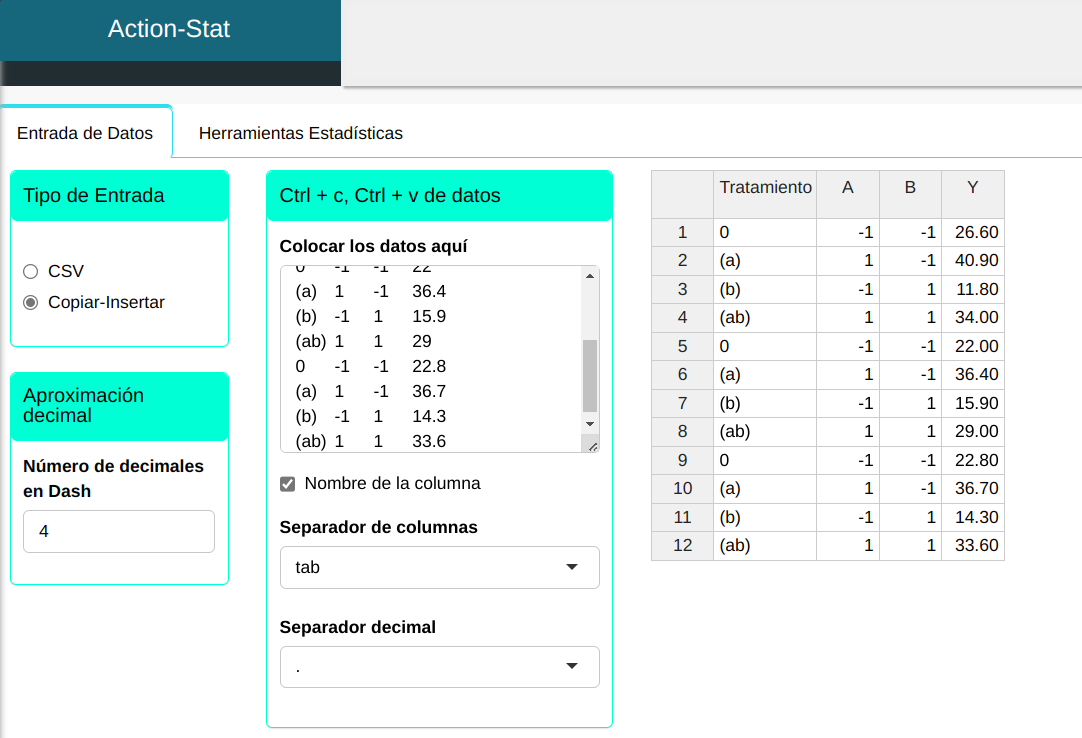Click the 40.90 cell in Y column
The height and width of the screenshot is (738, 1082).
975,260
